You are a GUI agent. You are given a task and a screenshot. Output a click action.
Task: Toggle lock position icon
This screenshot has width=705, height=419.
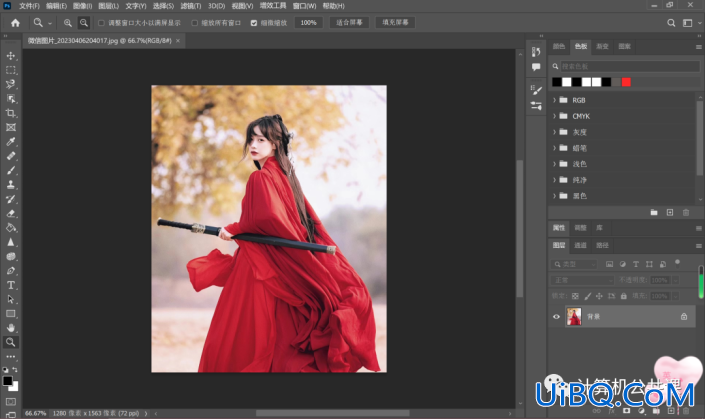(x=599, y=296)
